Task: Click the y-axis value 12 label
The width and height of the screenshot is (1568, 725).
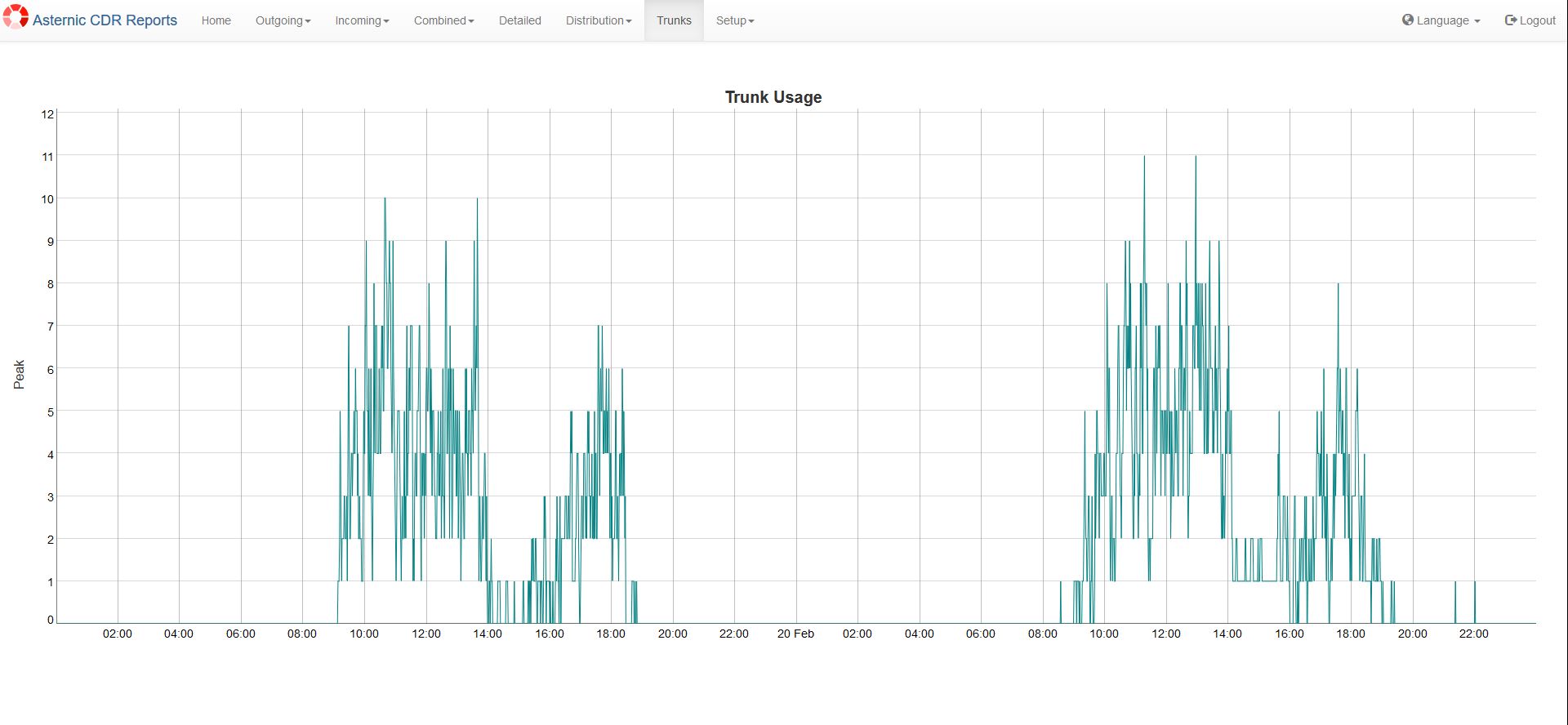Action: pyautogui.click(x=47, y=114)
